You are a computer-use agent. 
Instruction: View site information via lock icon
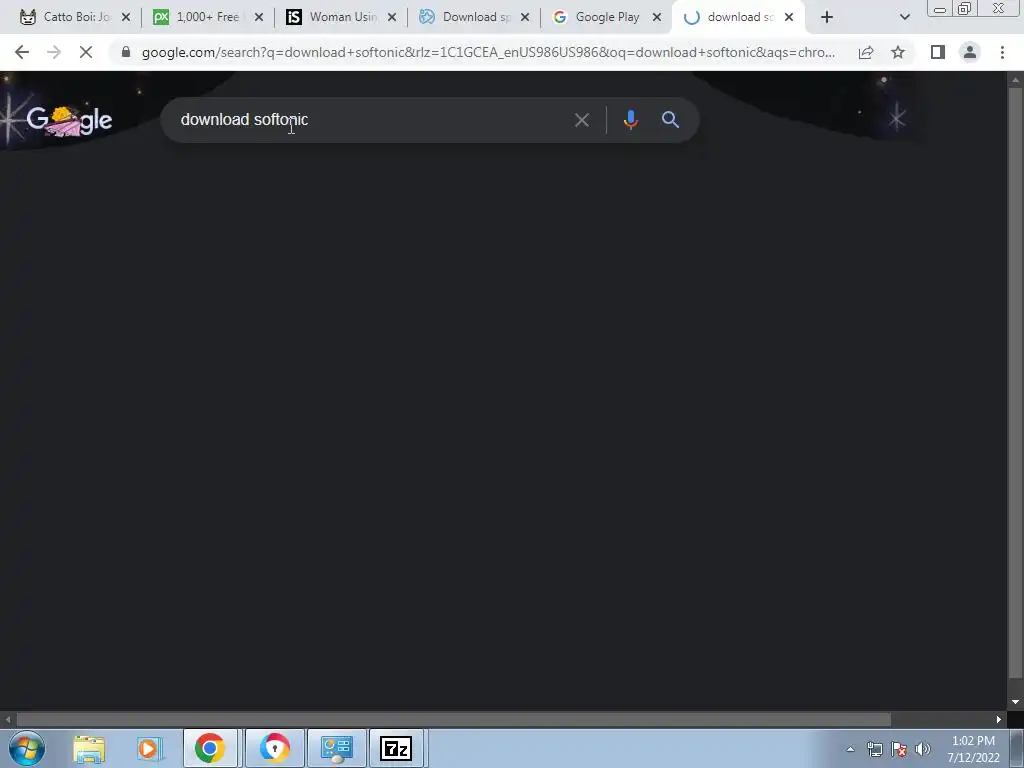[126, 52]
